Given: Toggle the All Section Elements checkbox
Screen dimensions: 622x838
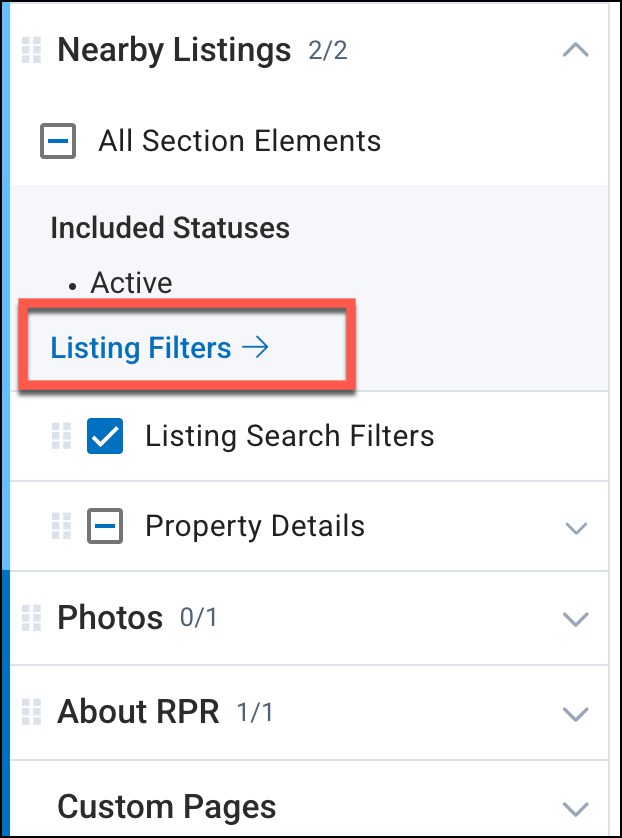Looking at the screenshot, I should click(x=58, y=141).
